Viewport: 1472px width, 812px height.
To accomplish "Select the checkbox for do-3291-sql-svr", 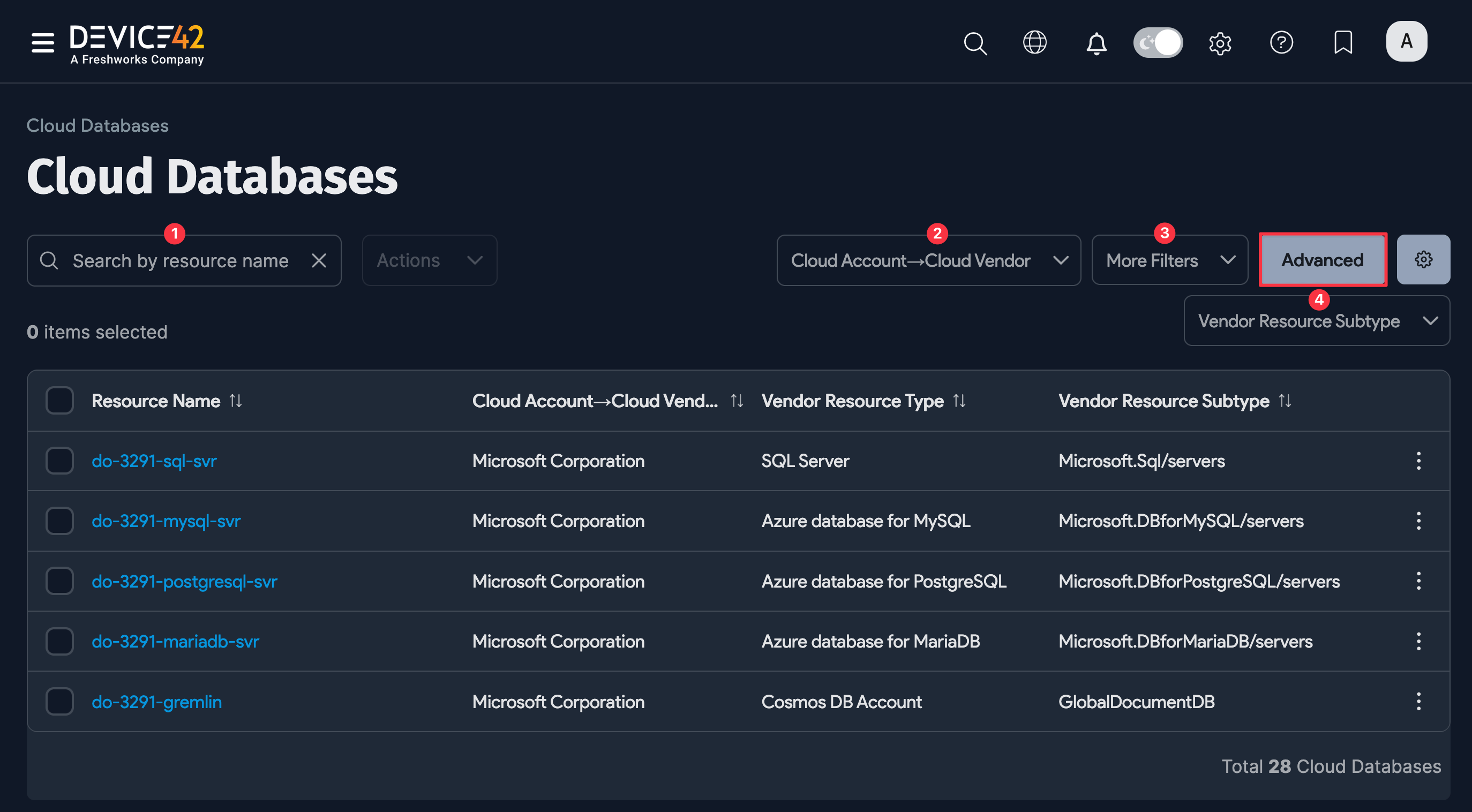I will (x=59, y=461).
